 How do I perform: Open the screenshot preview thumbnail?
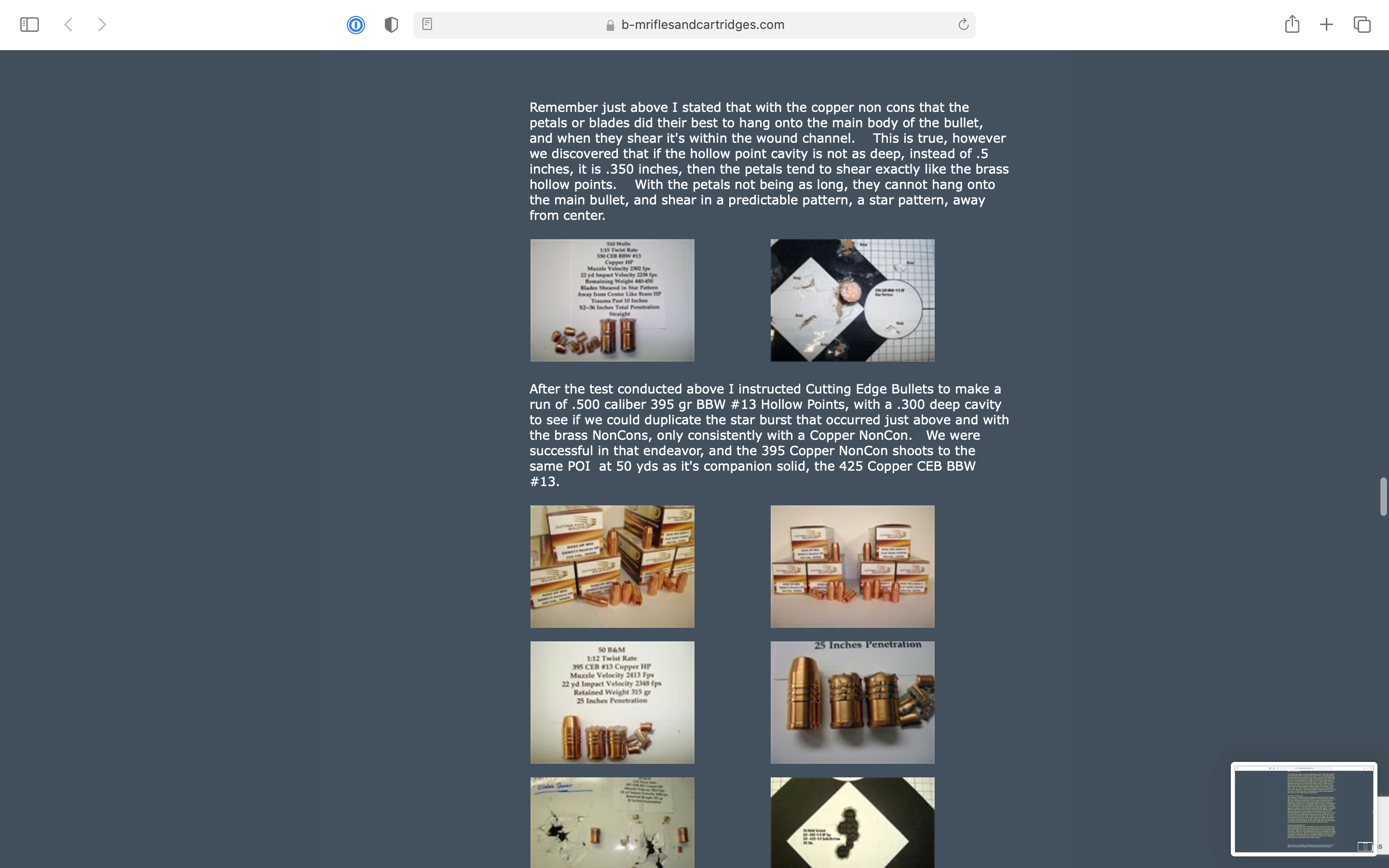pyautogui.click(x=1304, y=809)
